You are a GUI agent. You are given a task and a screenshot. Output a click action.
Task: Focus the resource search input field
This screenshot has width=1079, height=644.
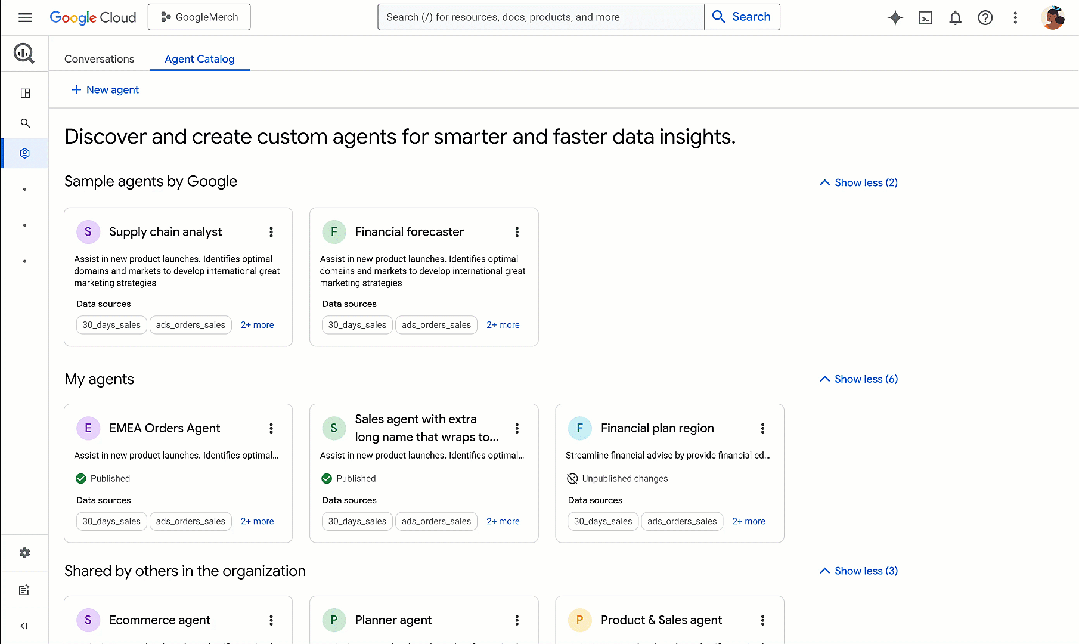[x=540, y=17]
